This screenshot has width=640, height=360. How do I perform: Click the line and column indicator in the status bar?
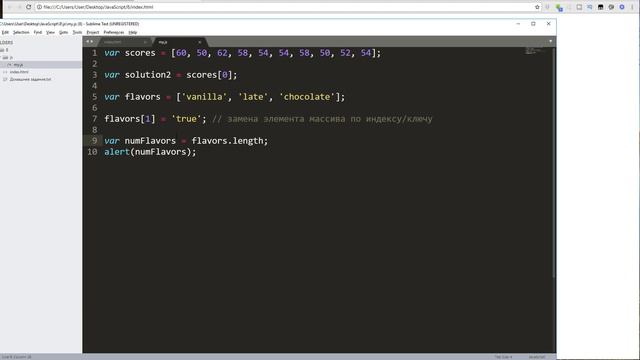16,357
